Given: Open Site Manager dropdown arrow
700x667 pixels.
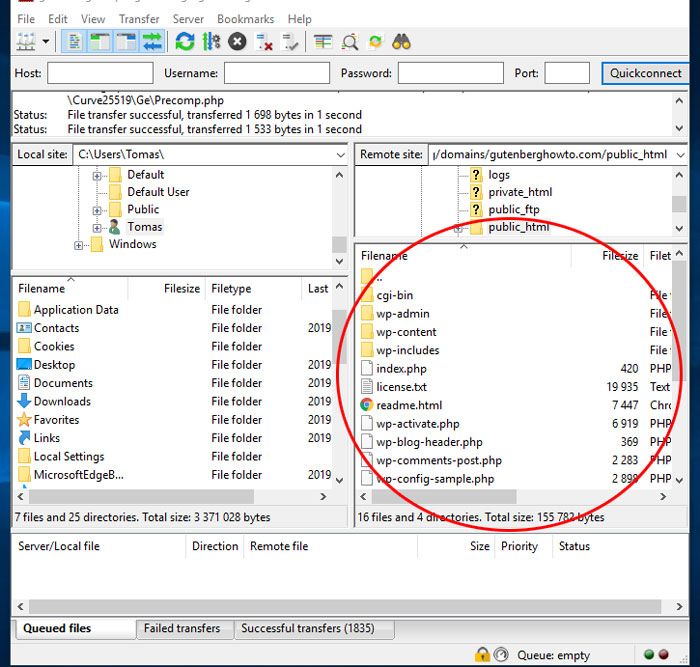Looking at the screenshot, I should point(46,42).
